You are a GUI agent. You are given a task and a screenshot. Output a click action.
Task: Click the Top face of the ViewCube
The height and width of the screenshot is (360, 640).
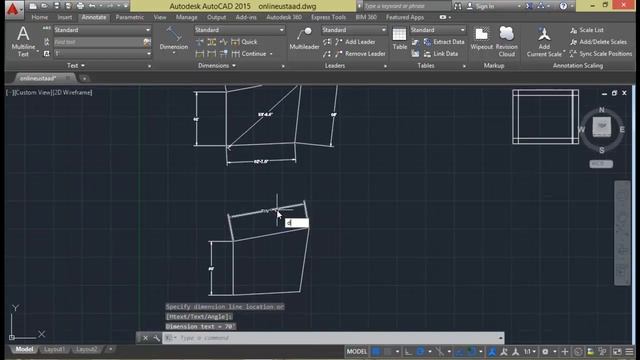pyautogui.click(x=602, y=126)
